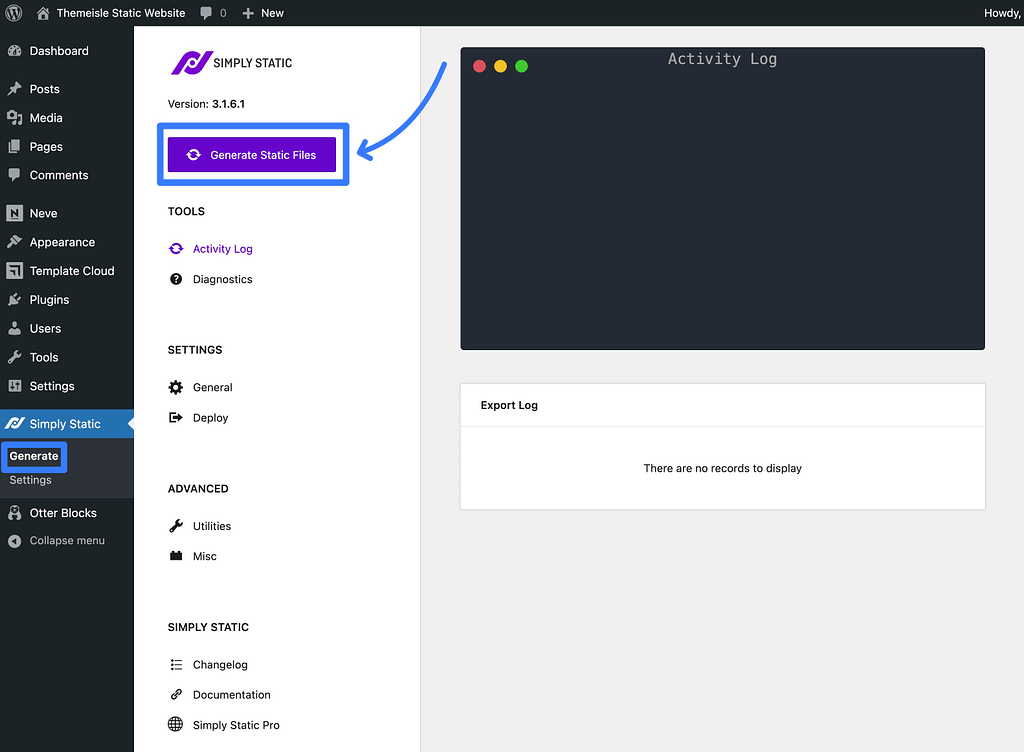Click the Activity Log refresh icon
This screenshot has height=752, width=1024.
[x=175, y=248]
